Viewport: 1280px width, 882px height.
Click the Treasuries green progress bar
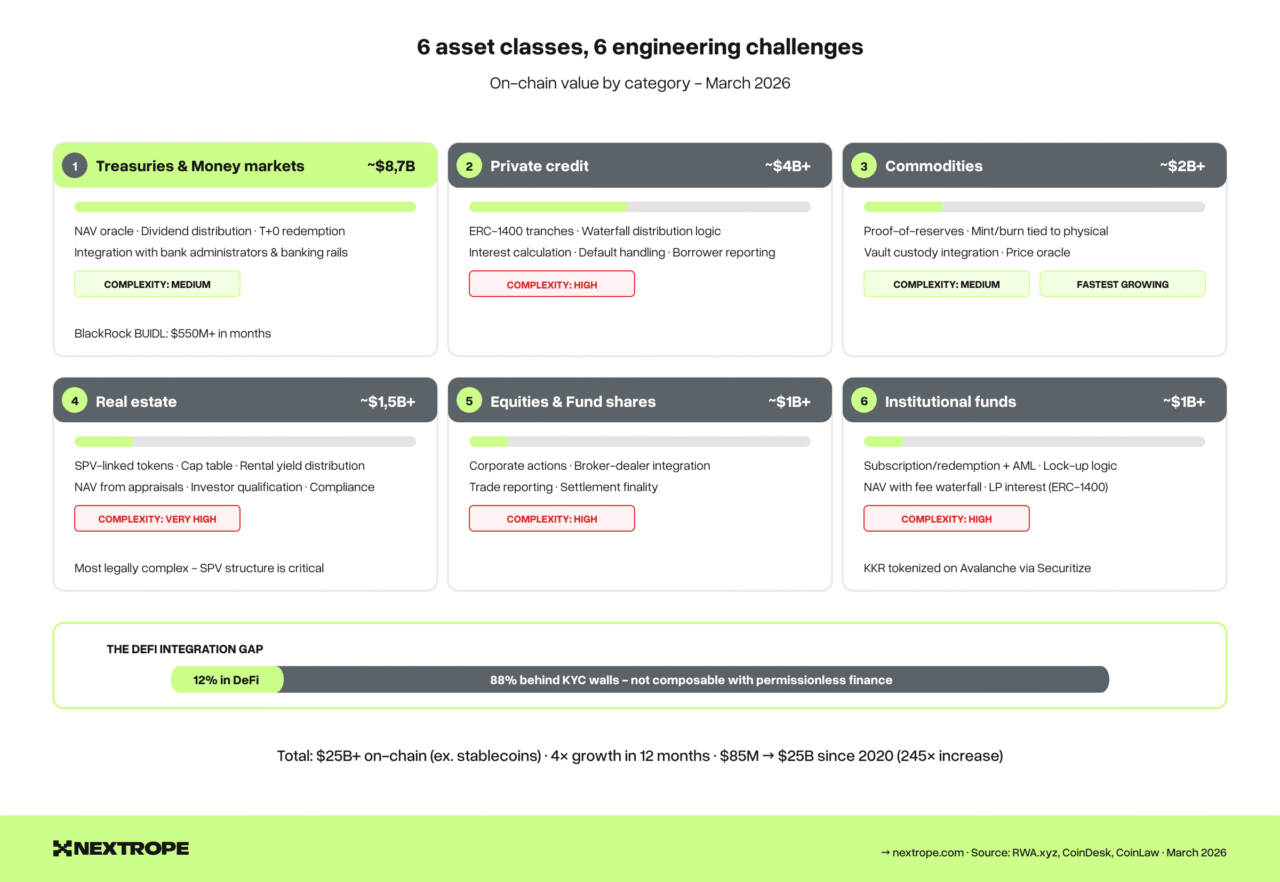click(x=245, y=207)
